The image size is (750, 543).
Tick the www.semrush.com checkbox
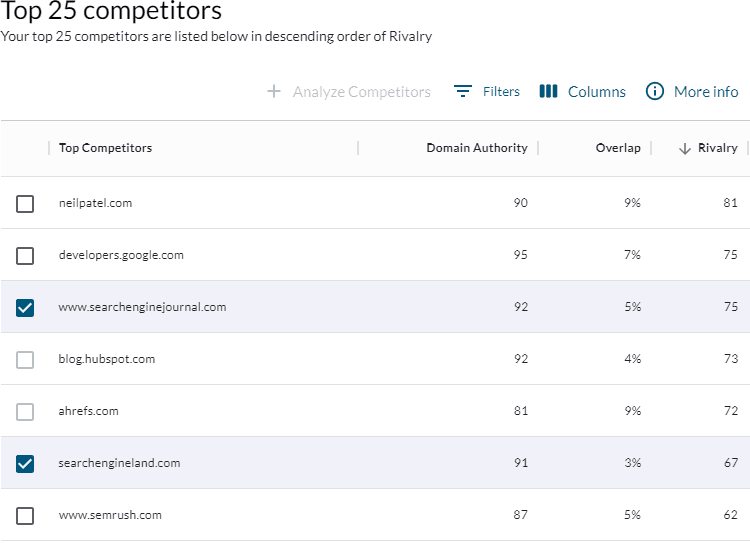pyautogui.click(x=25, y=516)
